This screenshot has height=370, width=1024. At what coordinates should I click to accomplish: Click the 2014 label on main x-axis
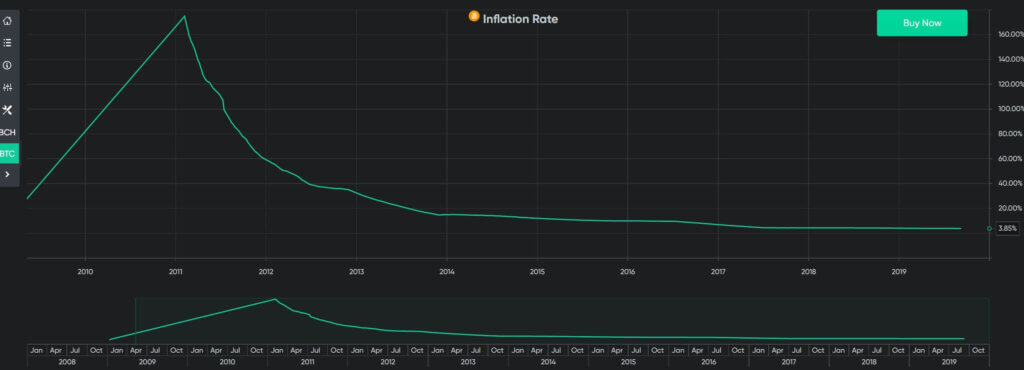pyautogui.click(x=447, y=271)
